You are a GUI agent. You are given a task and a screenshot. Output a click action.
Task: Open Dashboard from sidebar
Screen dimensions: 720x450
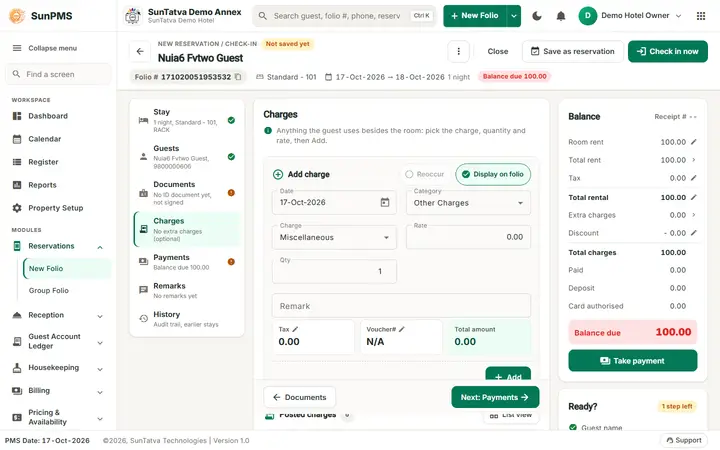(x=59, y=116)
